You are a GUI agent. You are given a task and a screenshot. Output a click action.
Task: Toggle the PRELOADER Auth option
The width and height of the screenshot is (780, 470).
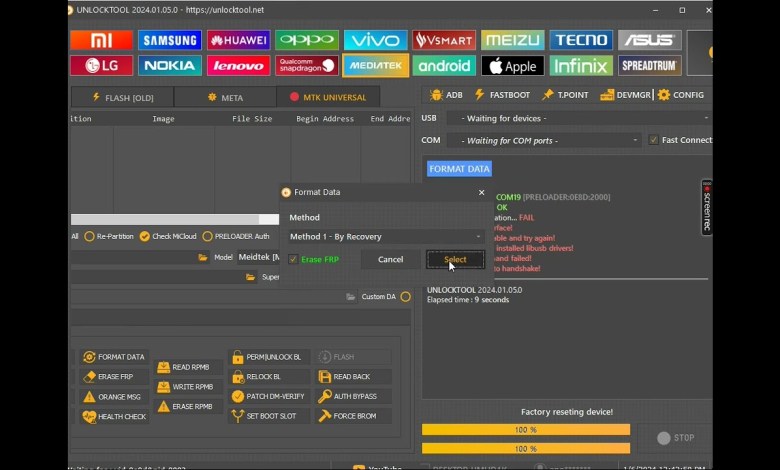click(207, 237)
